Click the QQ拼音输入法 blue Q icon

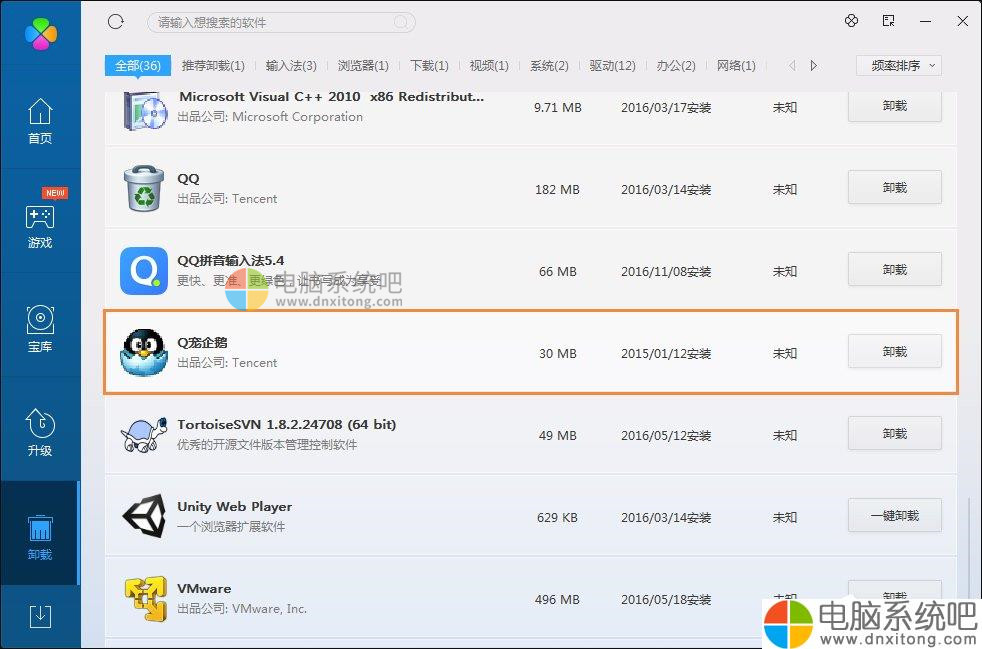click(144, 271)
